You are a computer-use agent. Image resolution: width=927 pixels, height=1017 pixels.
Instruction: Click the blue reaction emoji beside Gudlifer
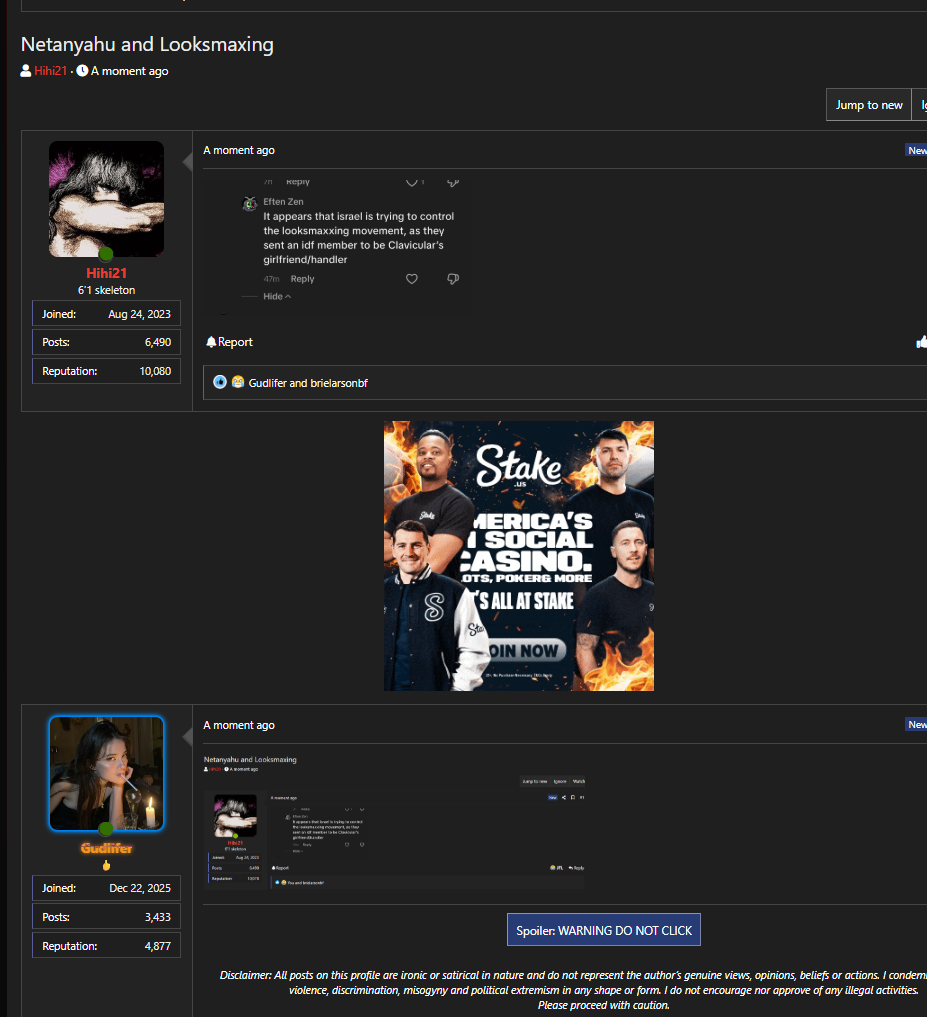220,382
